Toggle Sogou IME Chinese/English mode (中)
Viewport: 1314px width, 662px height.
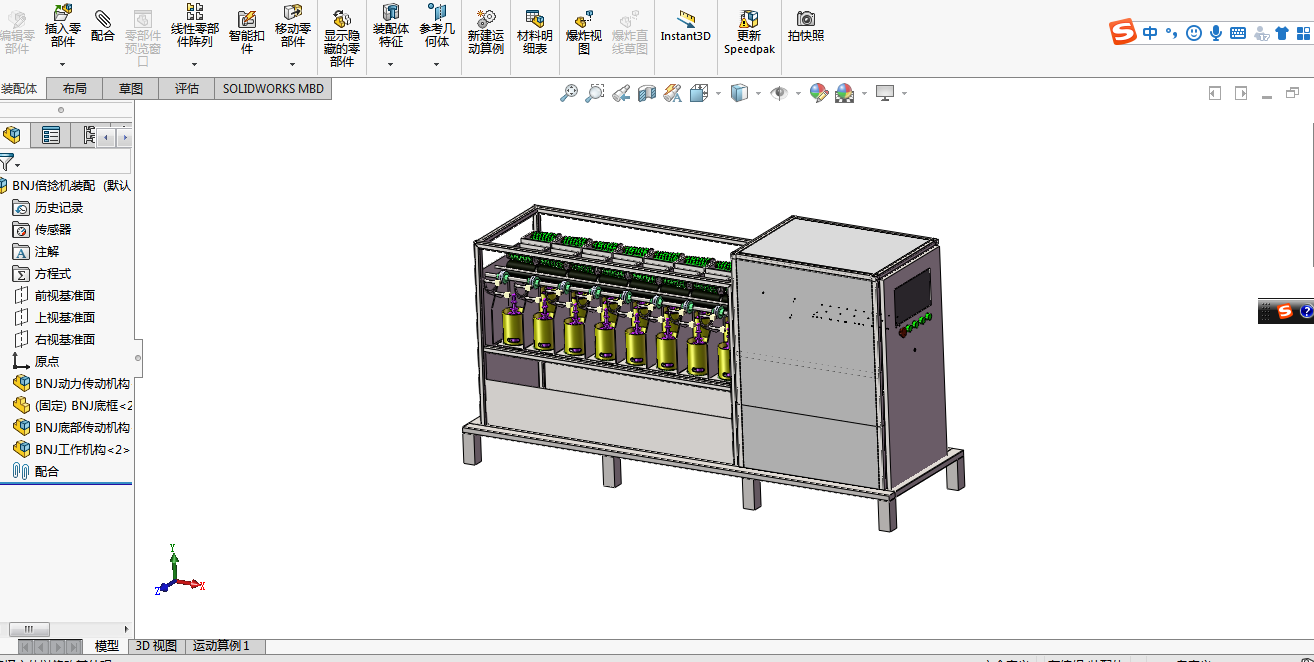point(1150,33)
